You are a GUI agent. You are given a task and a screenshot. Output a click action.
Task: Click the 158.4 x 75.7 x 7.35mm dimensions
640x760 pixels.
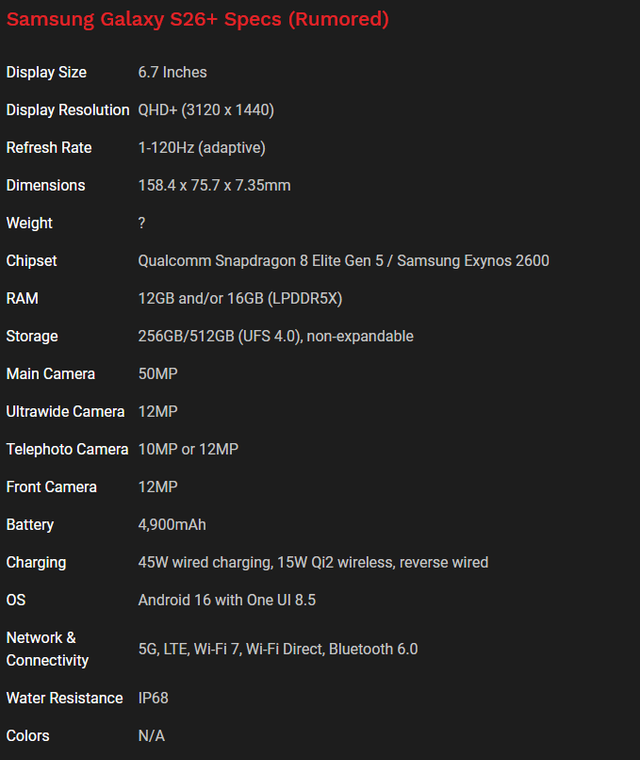tap(214, 186)
